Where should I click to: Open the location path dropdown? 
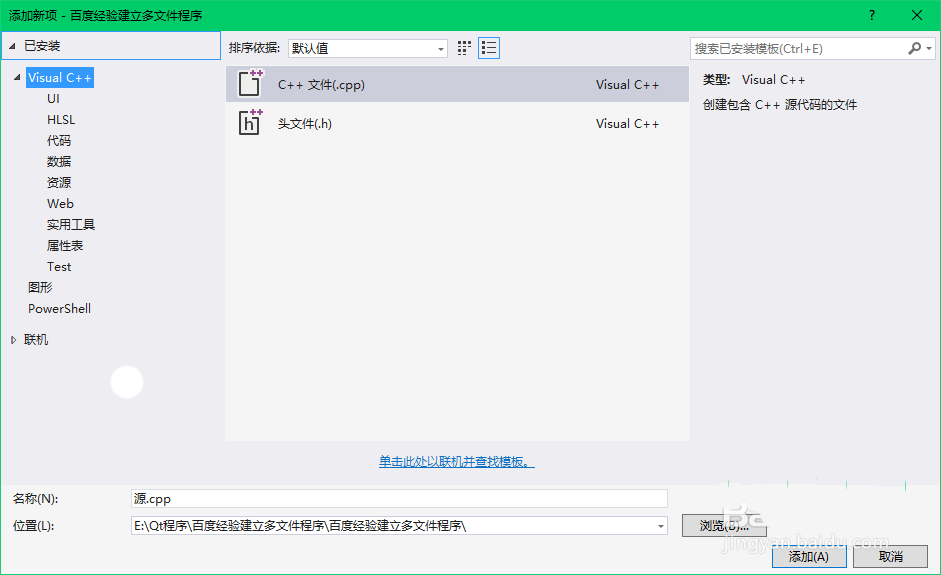click(660, 526)
